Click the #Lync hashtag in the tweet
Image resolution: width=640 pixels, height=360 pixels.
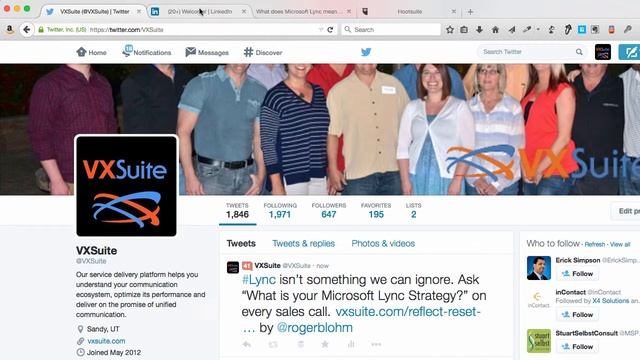point(259,280)
